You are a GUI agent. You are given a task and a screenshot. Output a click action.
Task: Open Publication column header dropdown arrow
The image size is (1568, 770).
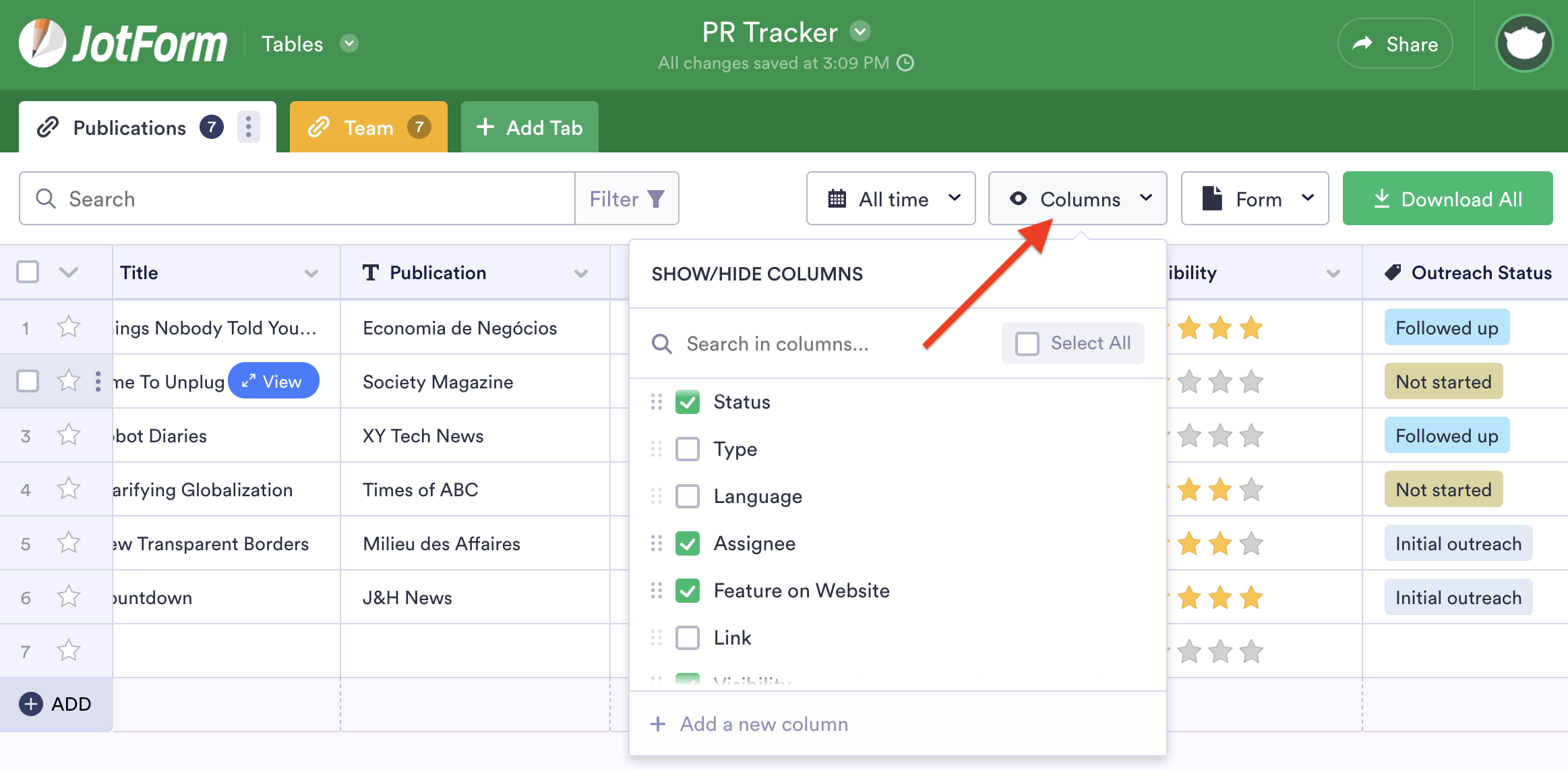click(x=580, y=273)
